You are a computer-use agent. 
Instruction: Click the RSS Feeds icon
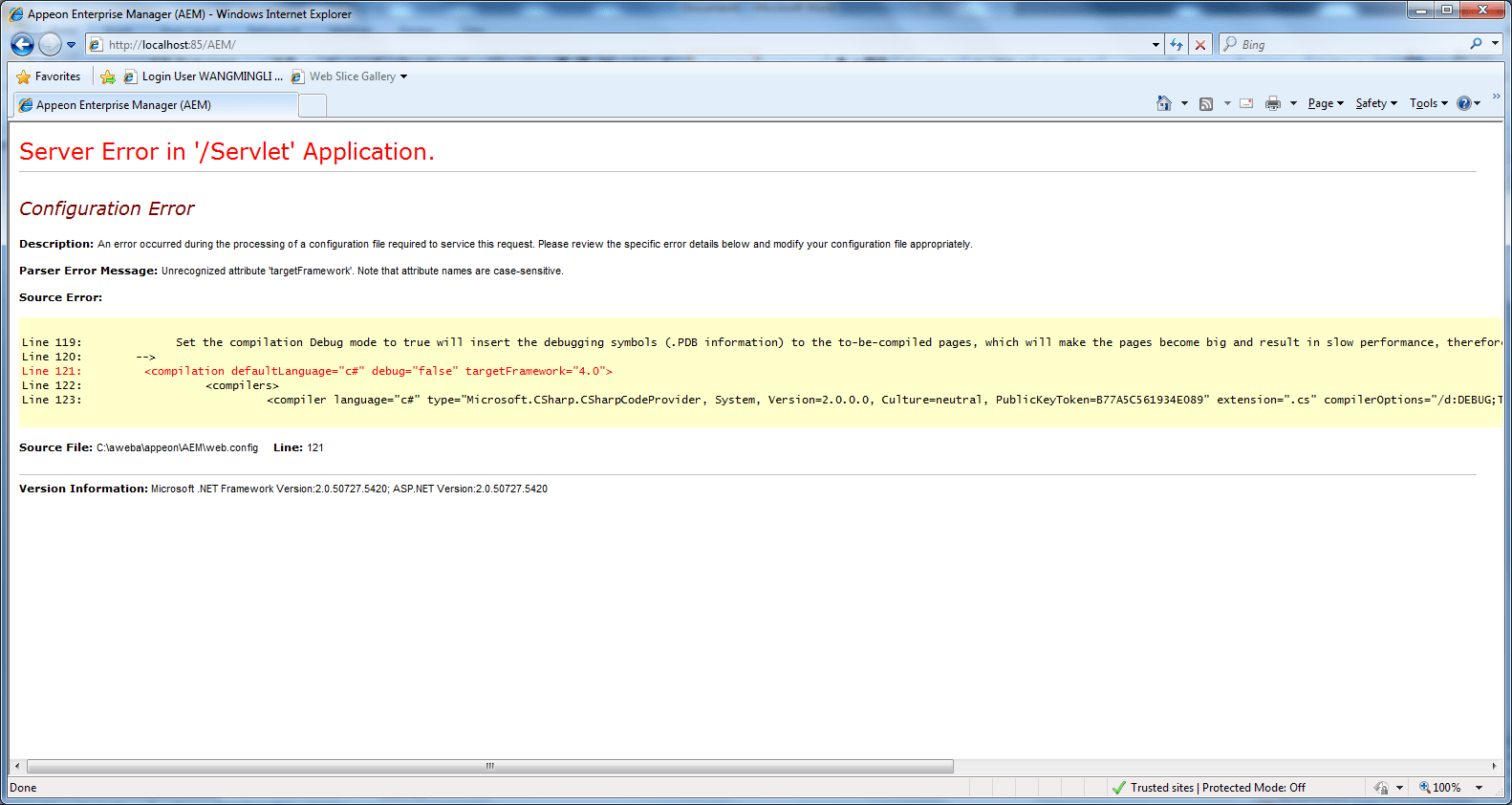tap(1206, 103)
